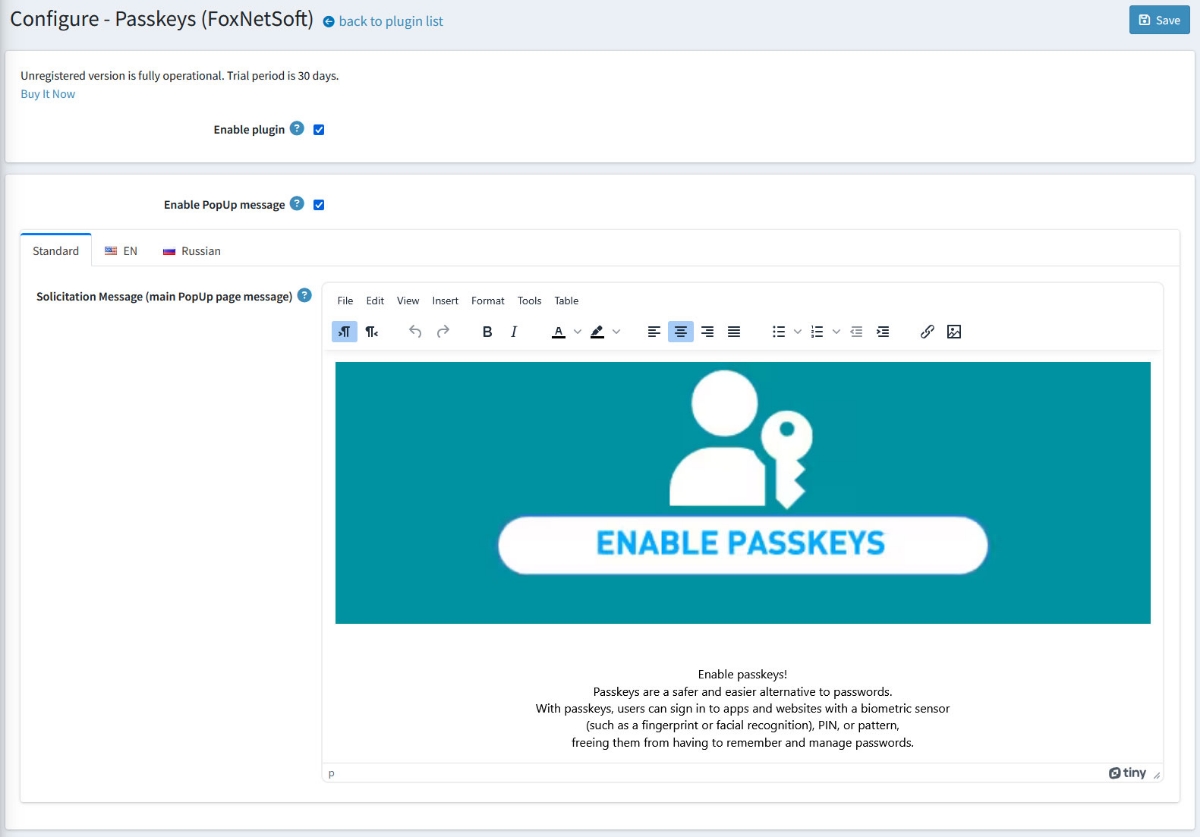
Task: Click the Save button
Action: point(1159,20)
